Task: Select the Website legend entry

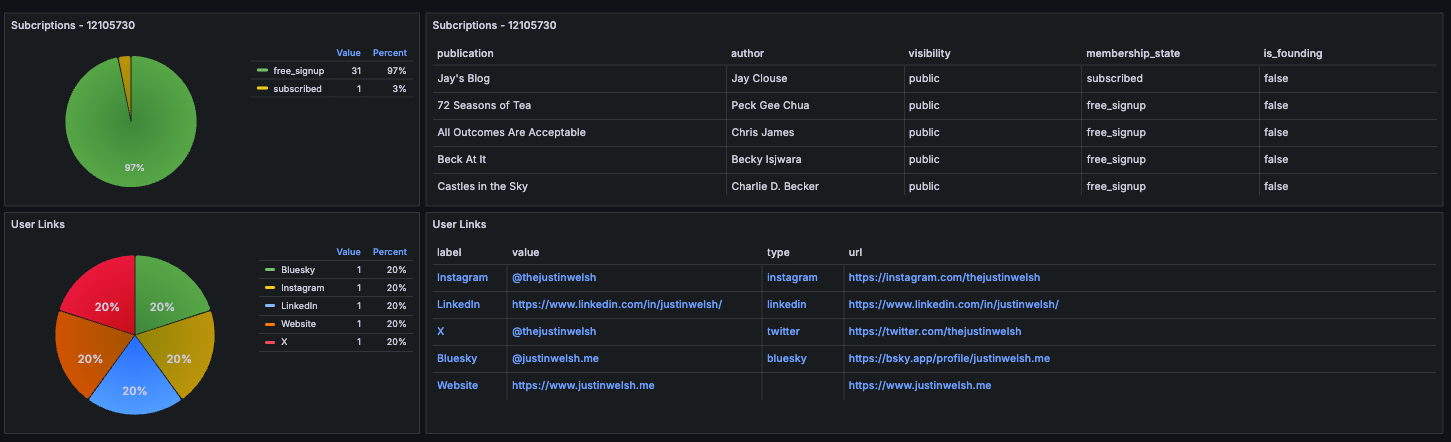Action: (x=299, y=324)
